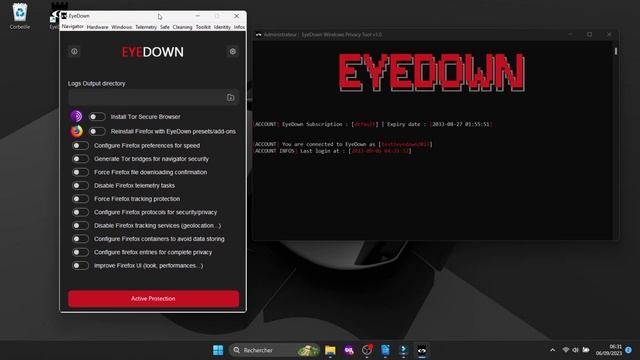640x360 pixels.
Task: Open the clock and date in taskbar
Action: point(609,350)
